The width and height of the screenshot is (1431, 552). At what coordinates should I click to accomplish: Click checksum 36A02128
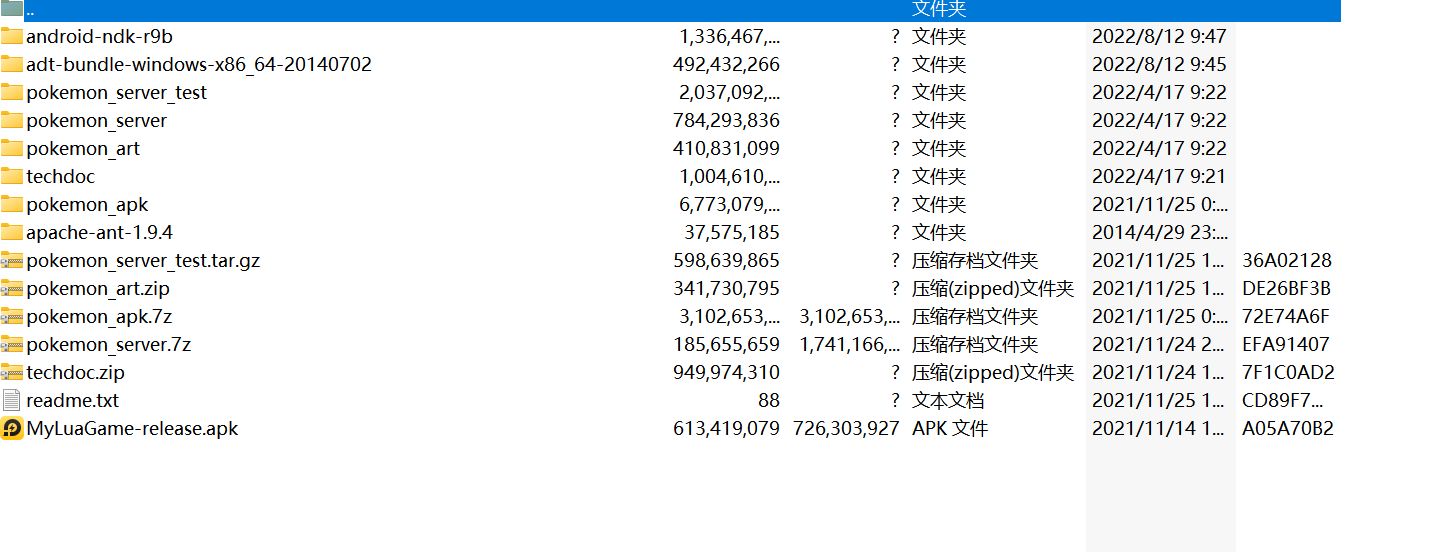pos(1287,261)
